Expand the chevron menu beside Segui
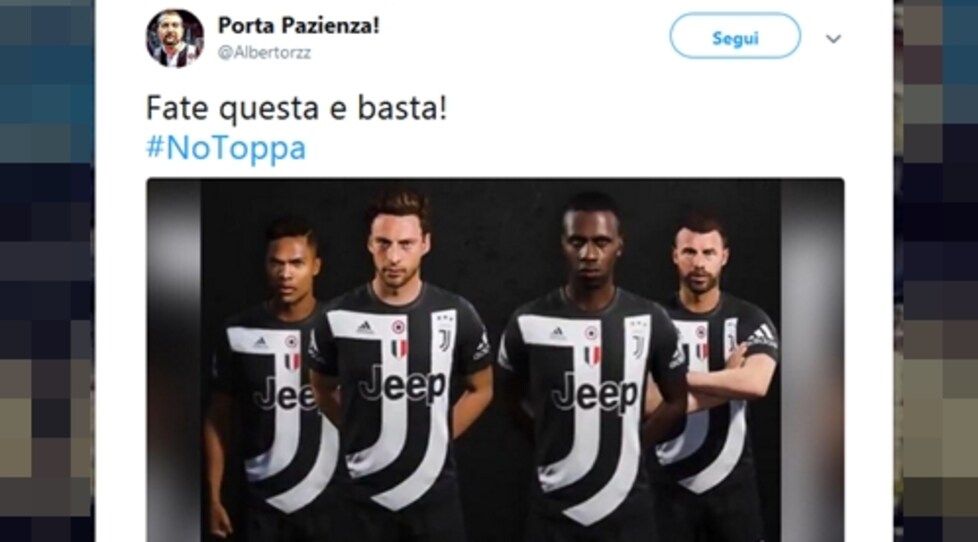Image resolution: width=978 pixels, height=542 pixels. click(x=833, y=39)
